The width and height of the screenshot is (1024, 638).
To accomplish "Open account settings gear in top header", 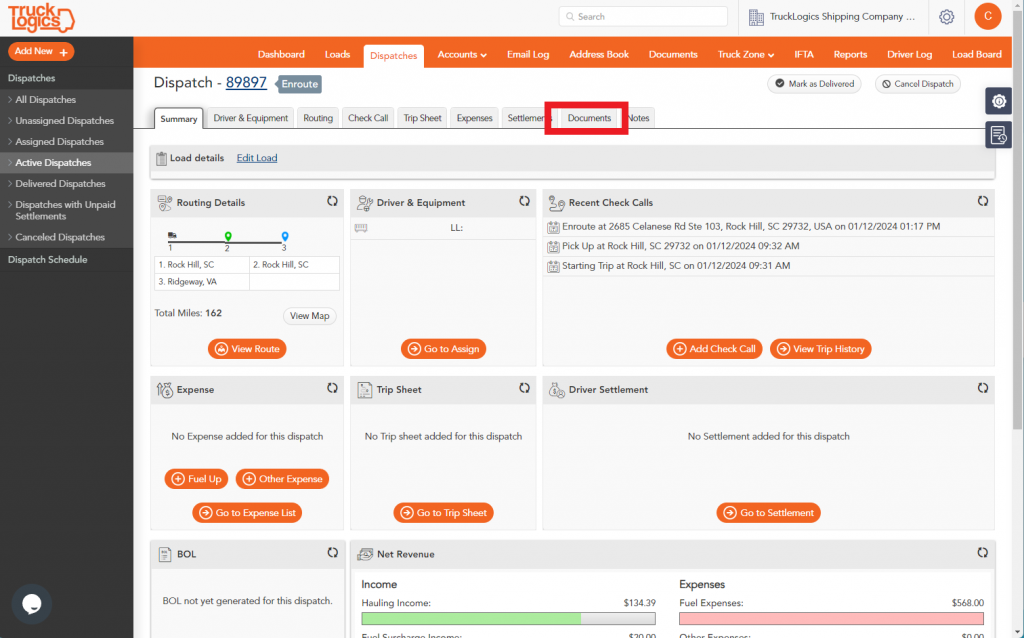I will point(946,17).
